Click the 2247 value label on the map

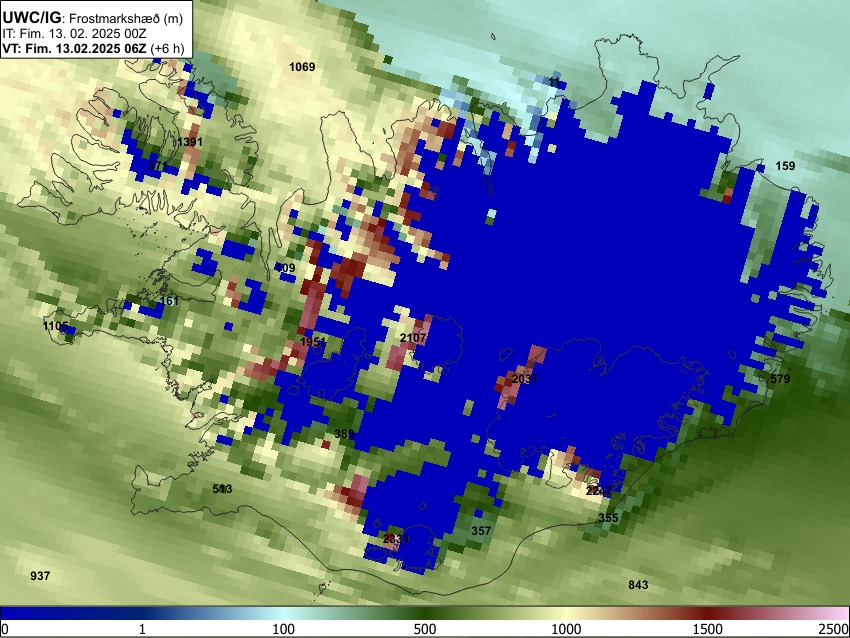598,491
